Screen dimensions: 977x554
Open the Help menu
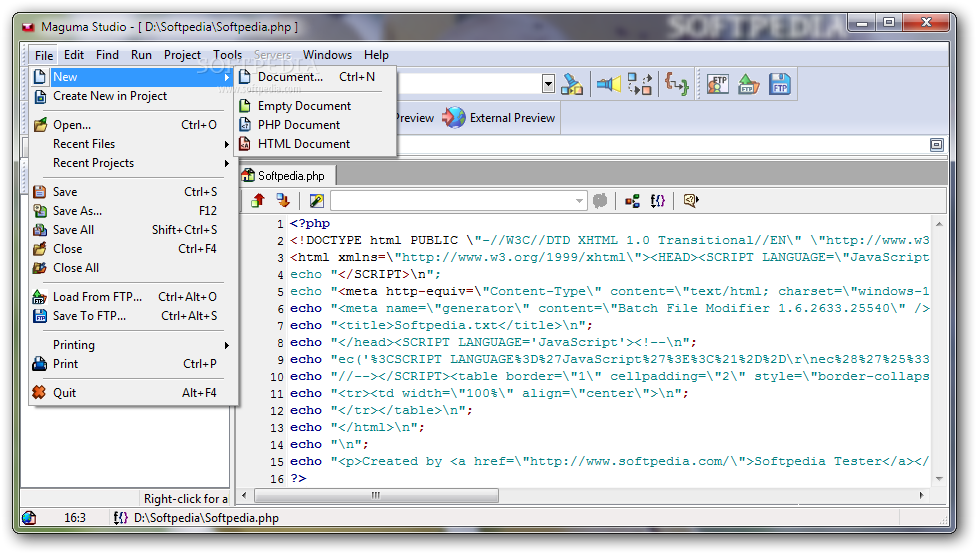376,55
